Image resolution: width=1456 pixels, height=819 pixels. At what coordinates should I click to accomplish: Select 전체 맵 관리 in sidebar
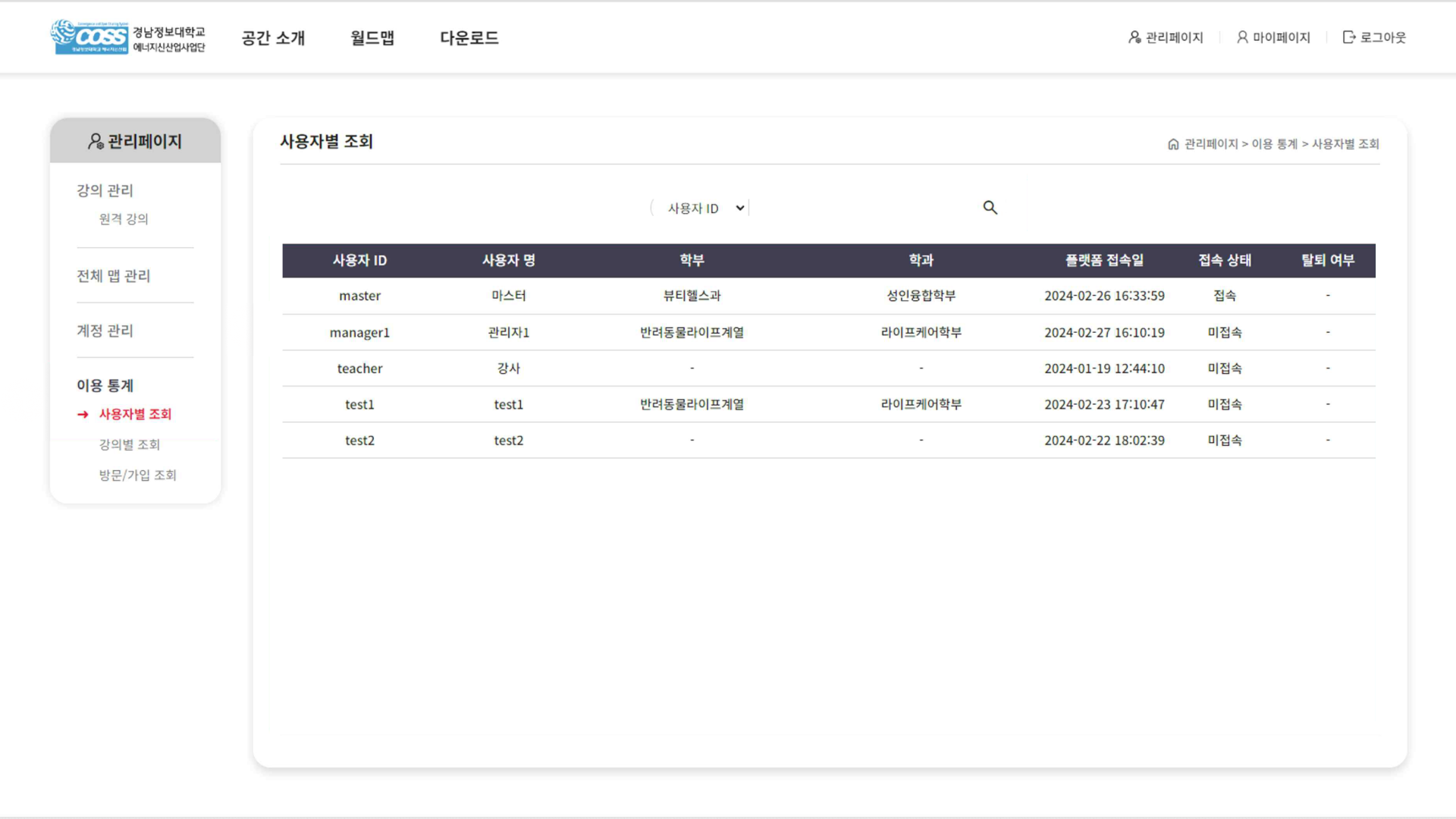pyautogui.click(x=114, y=276)
